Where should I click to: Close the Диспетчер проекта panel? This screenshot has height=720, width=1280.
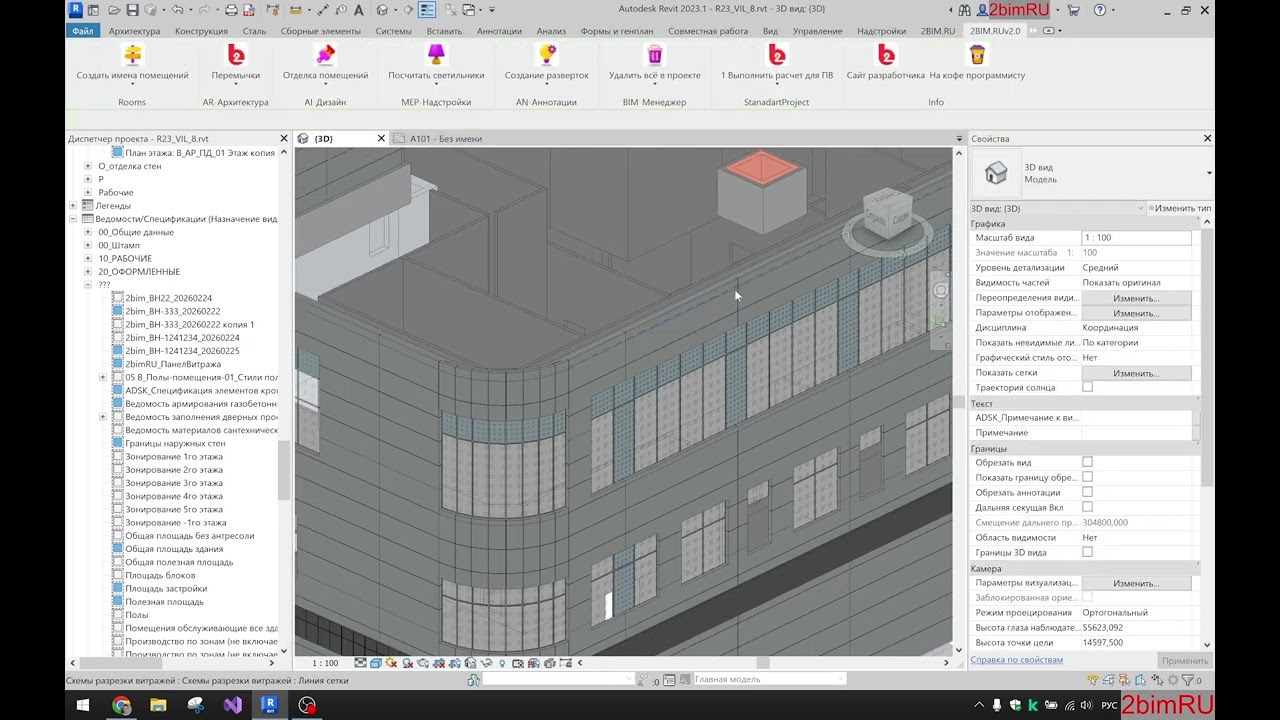[284, 139]
